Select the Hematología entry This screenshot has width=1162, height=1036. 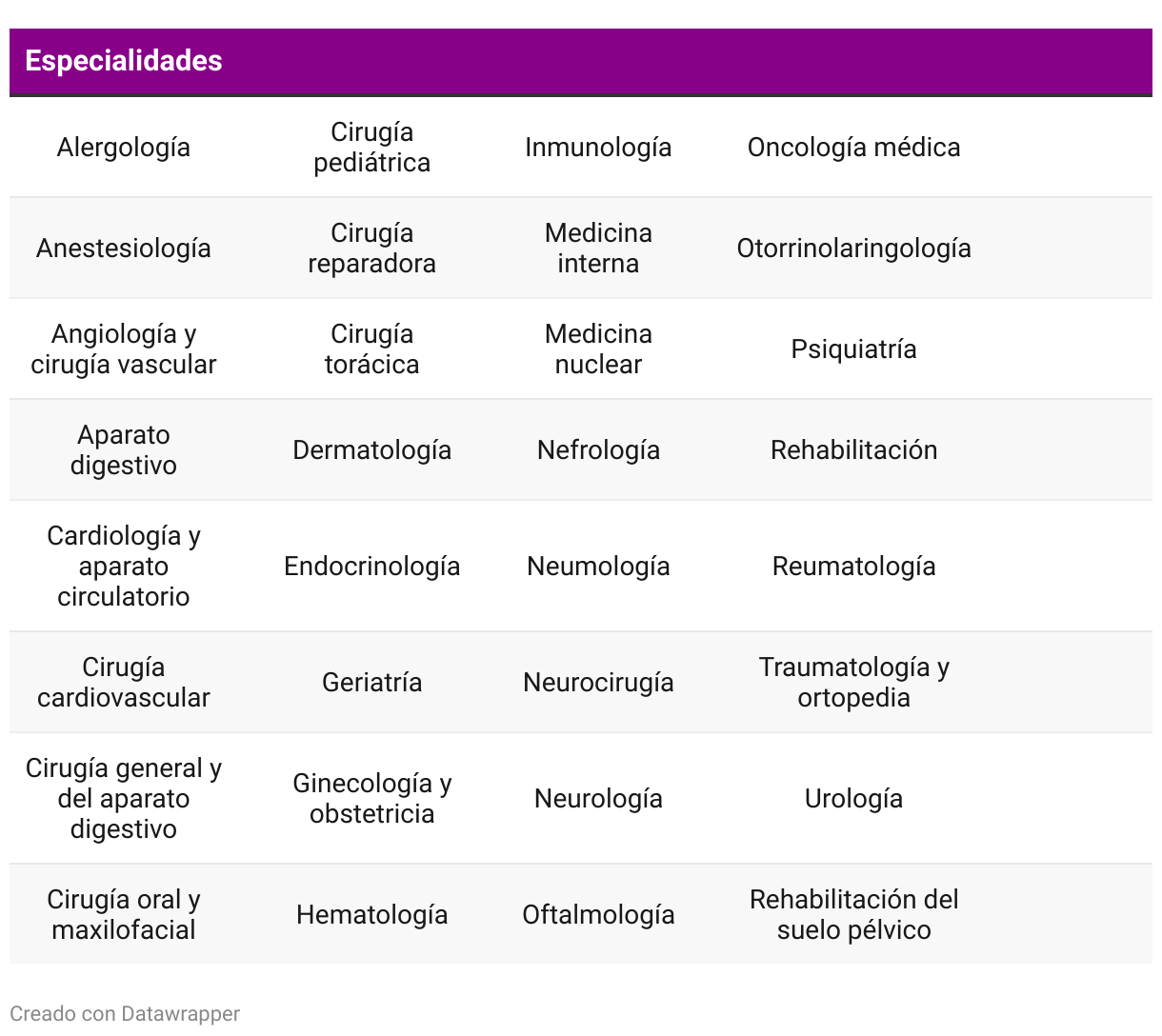click(x=371, y=915)
